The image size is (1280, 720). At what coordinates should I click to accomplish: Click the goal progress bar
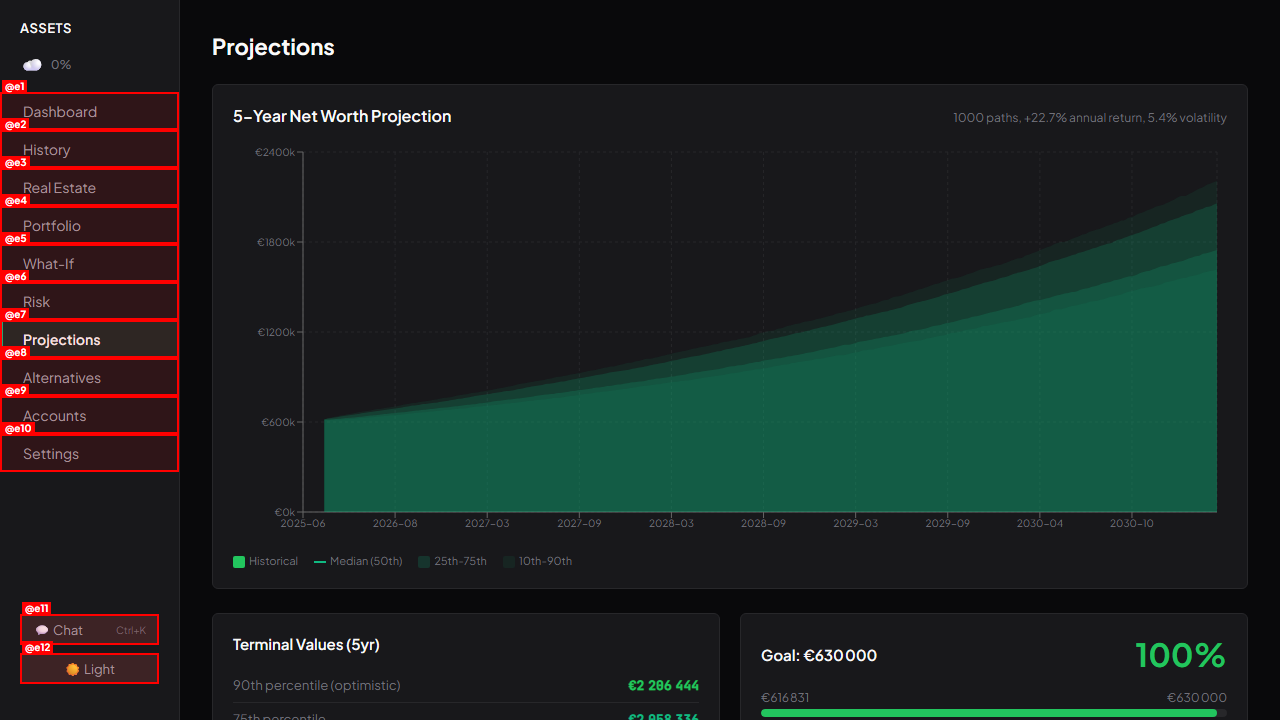[994, 713]
